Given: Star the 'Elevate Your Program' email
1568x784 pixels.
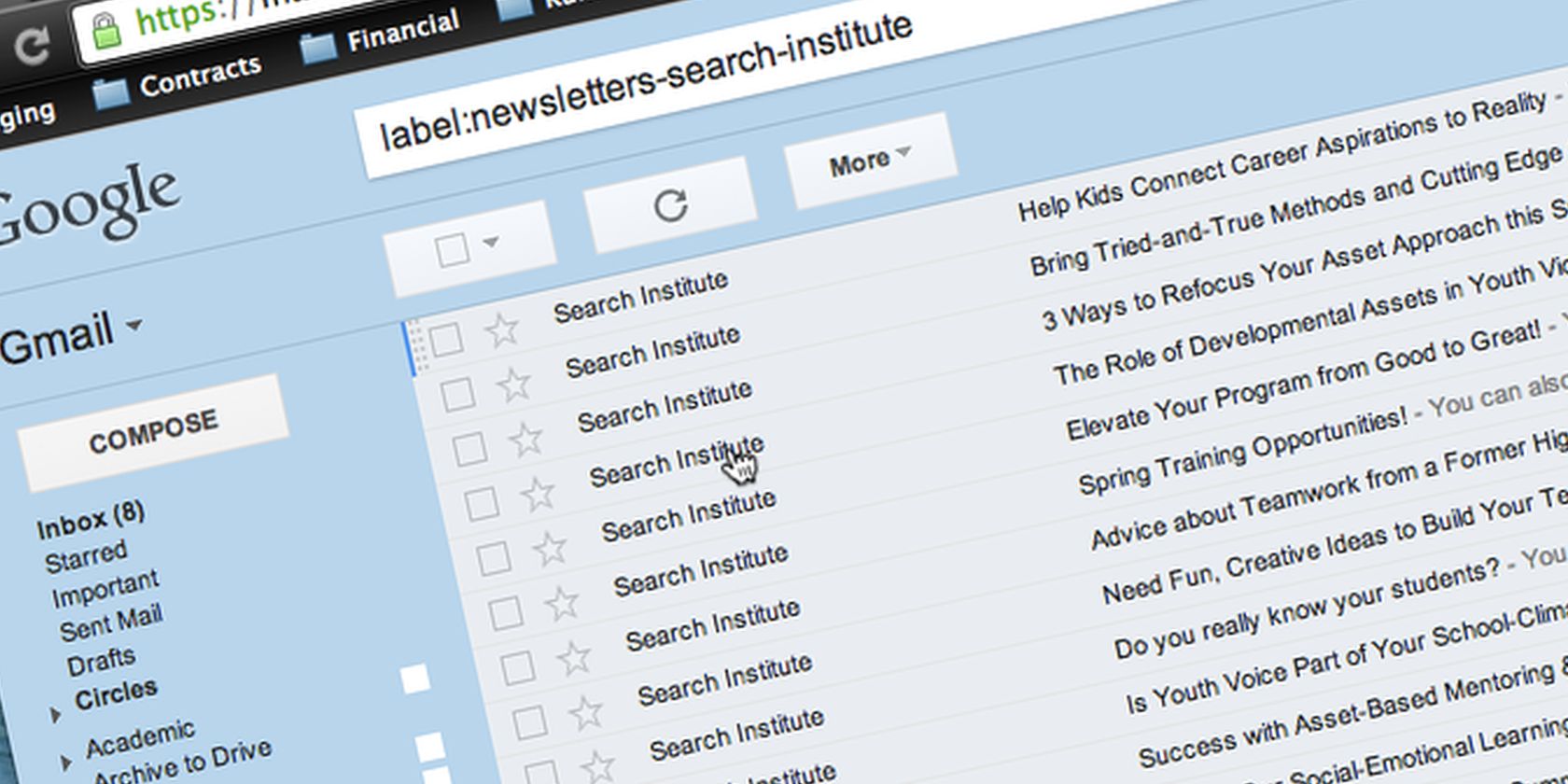Looking at the screenshot, I should pyautogui.click(x=551, y=549).
